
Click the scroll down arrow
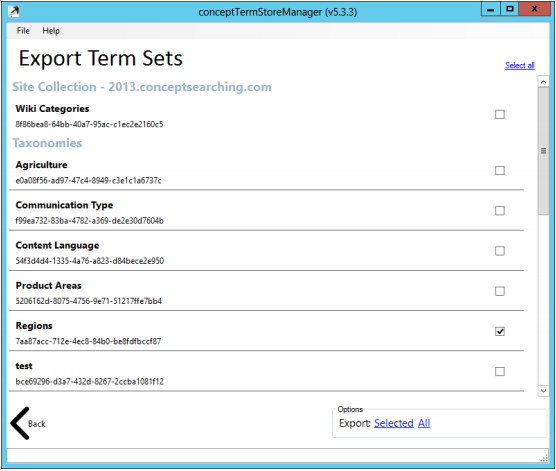click(543, 391)
